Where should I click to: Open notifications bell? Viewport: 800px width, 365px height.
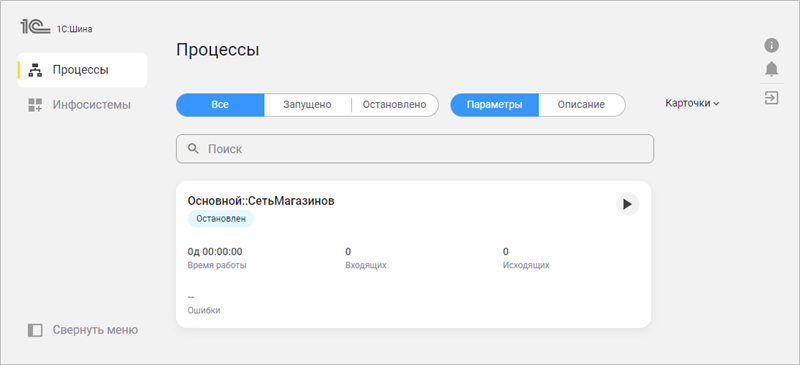[x=771, y=68]
